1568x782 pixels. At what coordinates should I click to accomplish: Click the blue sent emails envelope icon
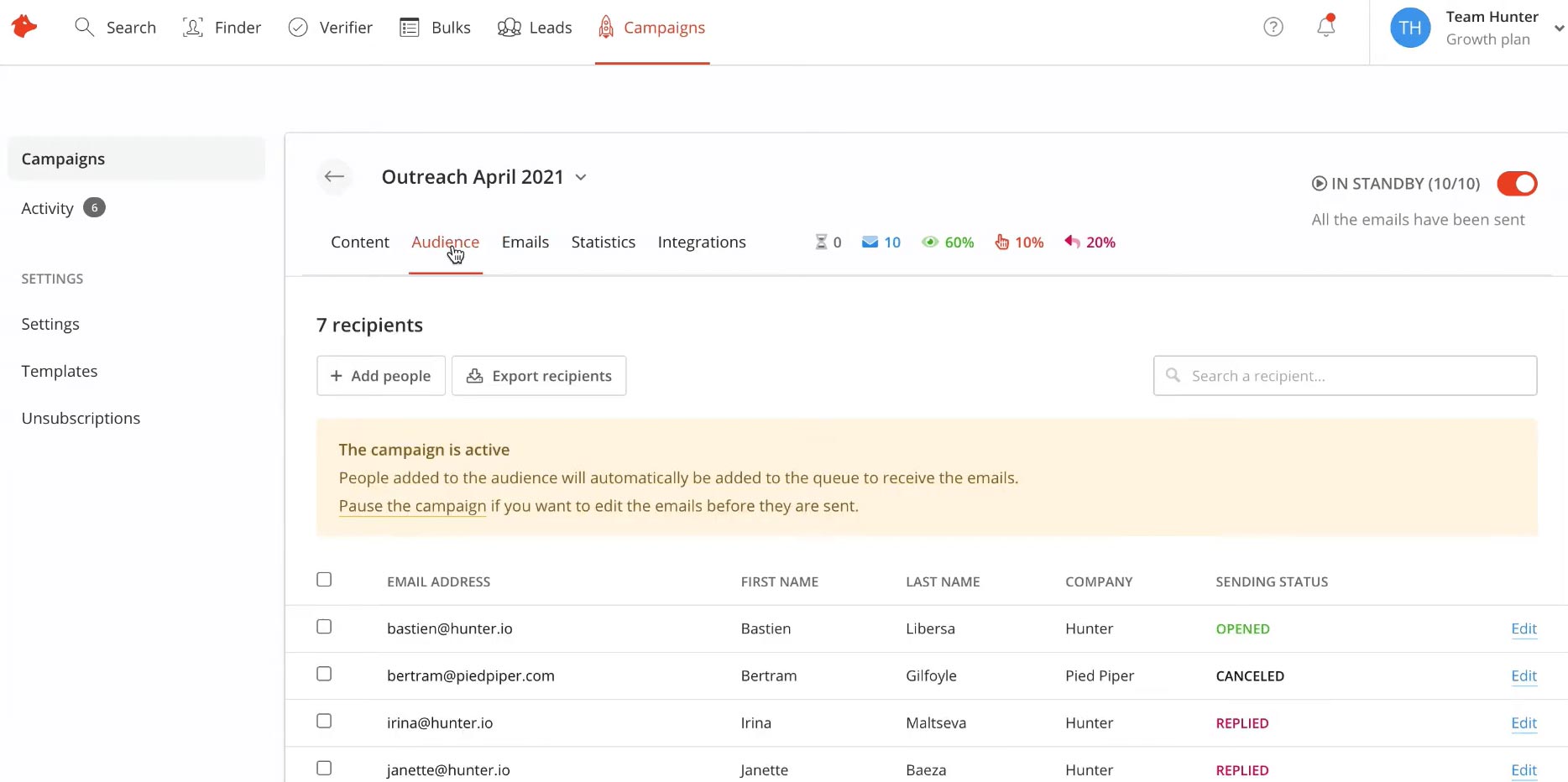(x=870, y=242)
